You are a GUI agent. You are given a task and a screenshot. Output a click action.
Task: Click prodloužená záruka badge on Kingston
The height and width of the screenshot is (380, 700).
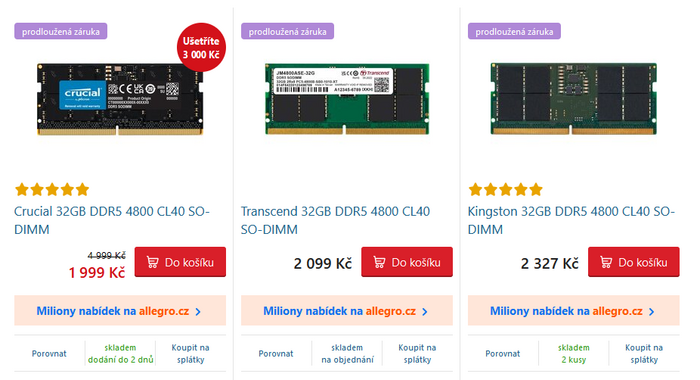(x=514, y=31)
